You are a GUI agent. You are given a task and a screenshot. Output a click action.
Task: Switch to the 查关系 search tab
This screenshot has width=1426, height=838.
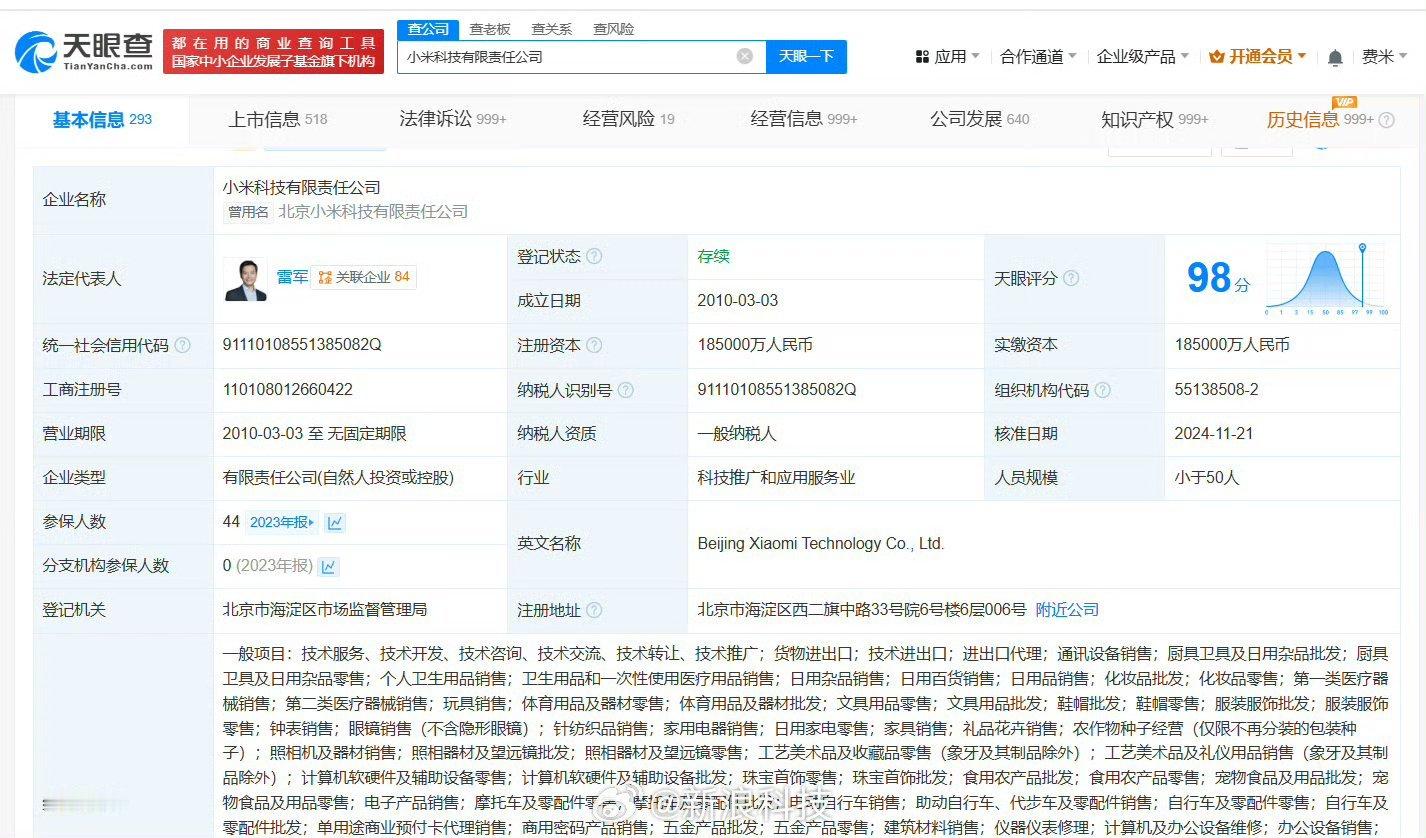(551, 29)
